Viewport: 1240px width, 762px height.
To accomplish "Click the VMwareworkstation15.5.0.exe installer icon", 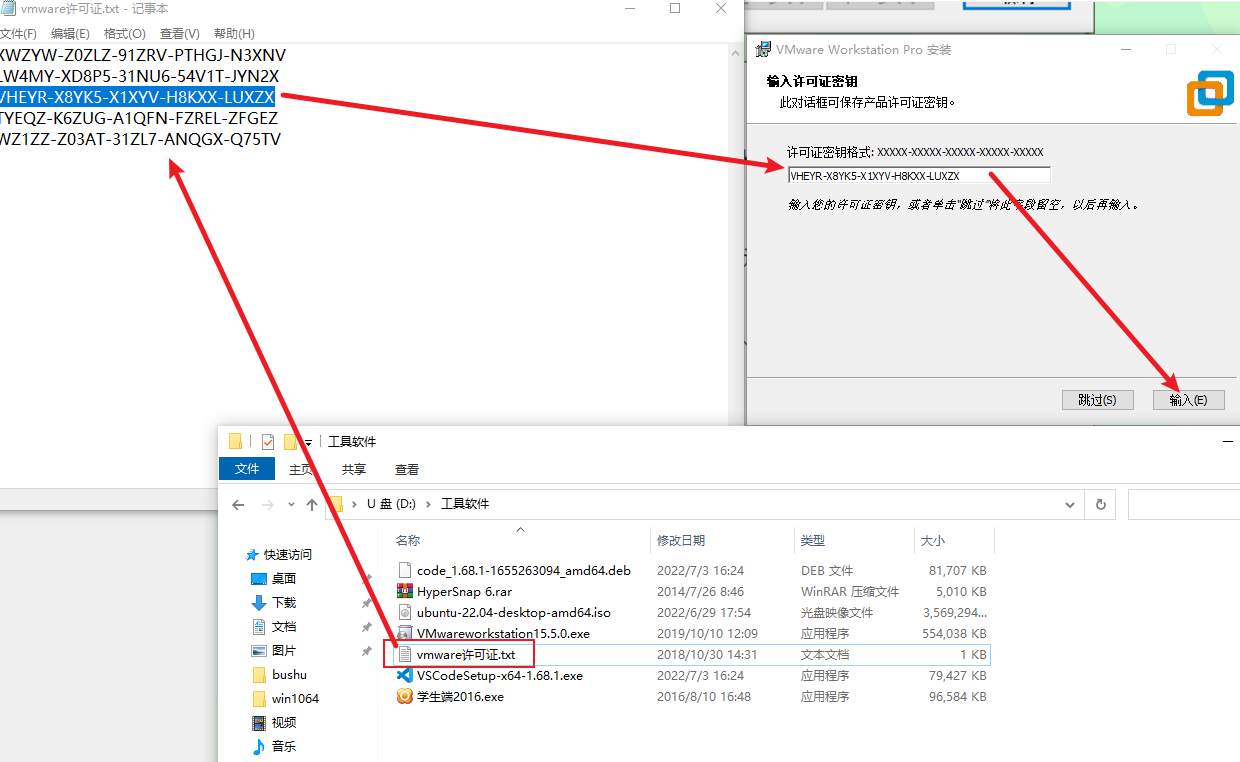I will (405, 633).
